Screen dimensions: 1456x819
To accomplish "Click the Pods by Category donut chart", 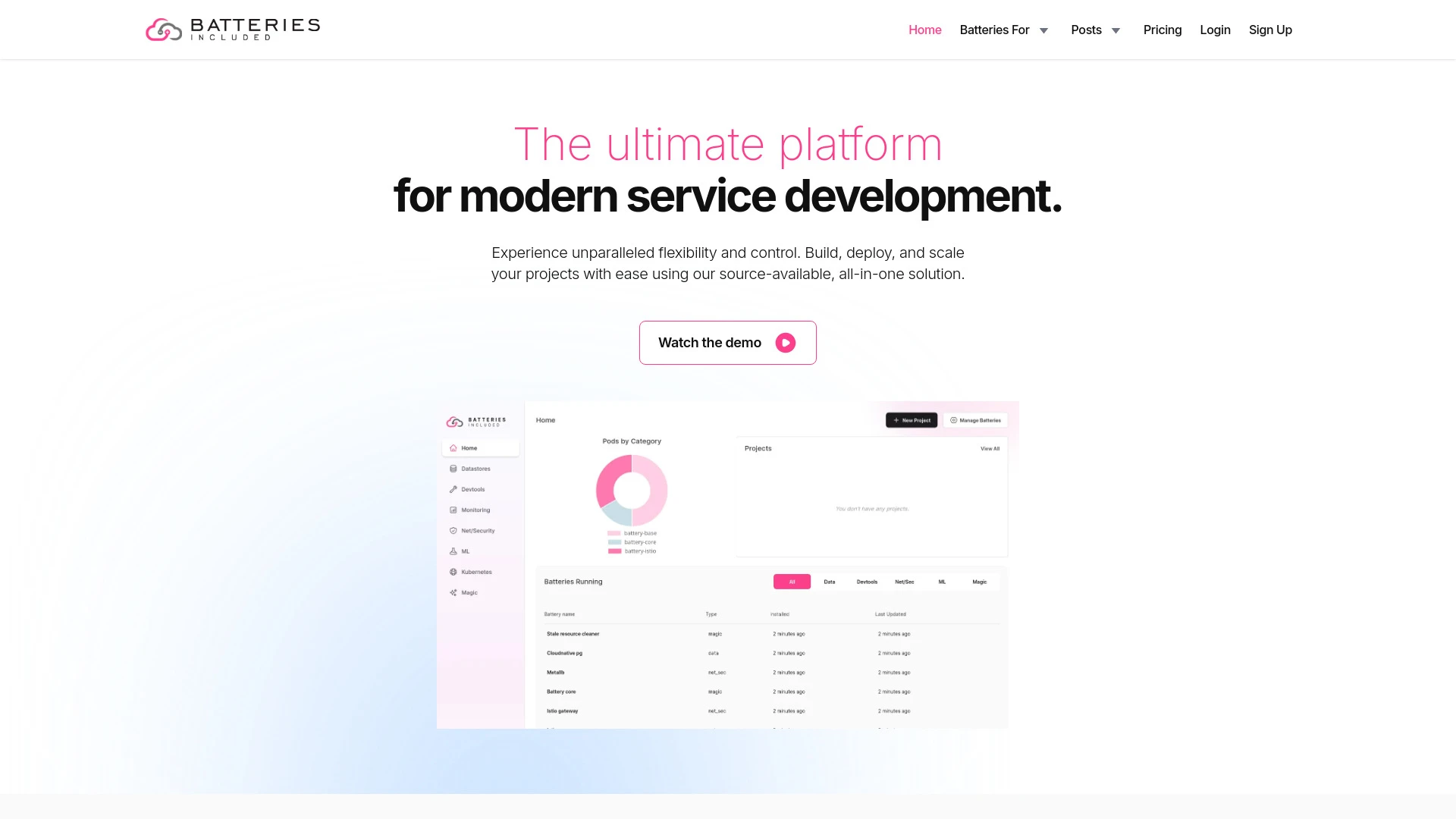I will [631, 490].
